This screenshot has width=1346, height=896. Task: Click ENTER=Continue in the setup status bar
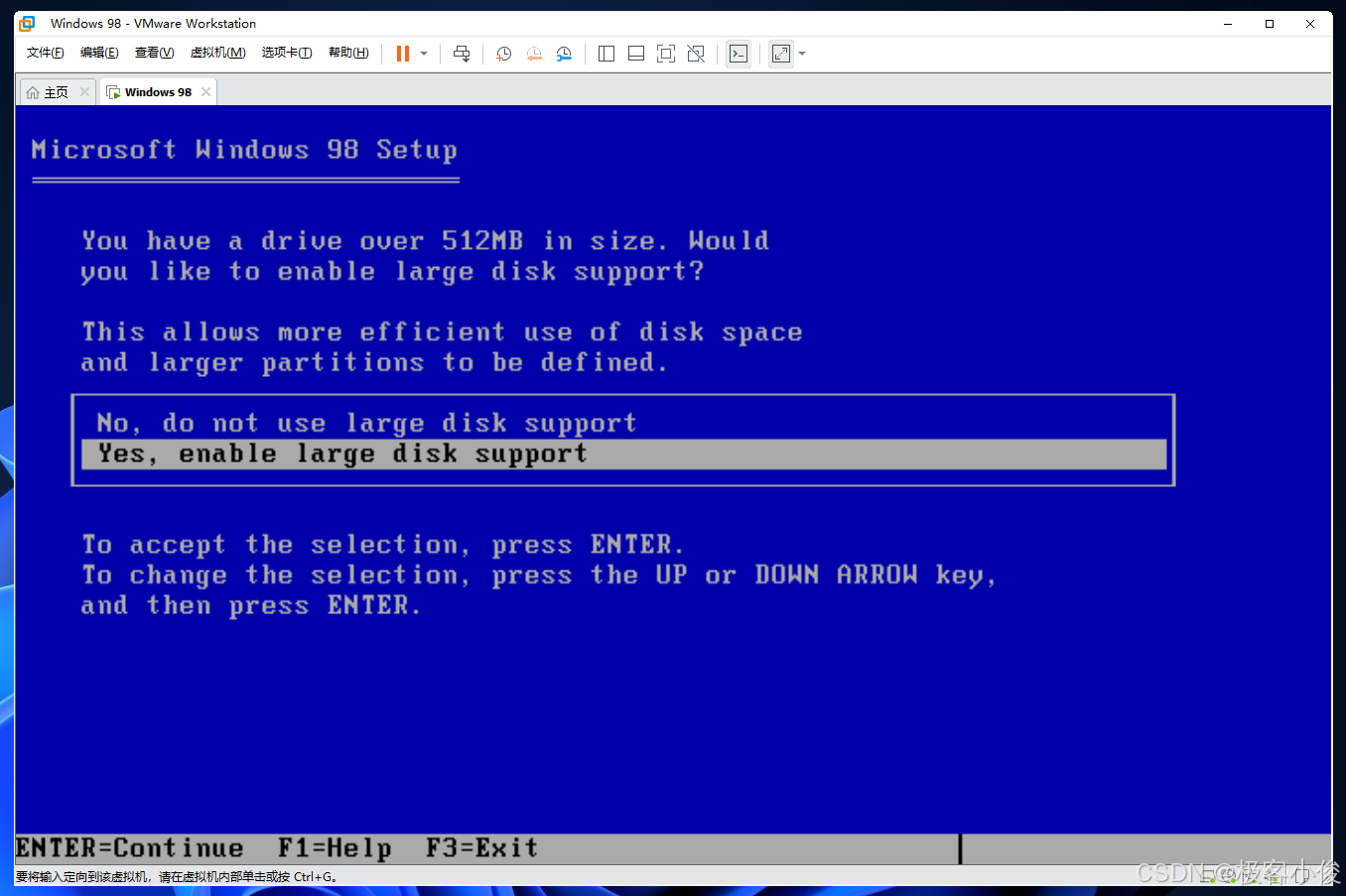tap(129, 848)
